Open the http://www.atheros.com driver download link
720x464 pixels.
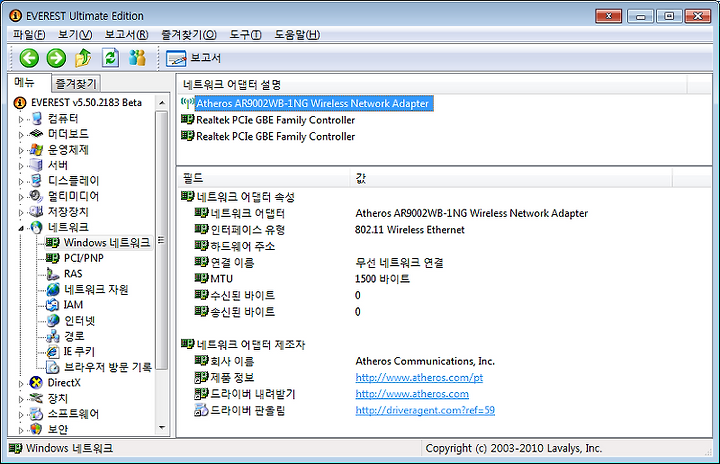click(x=412, y=394)
